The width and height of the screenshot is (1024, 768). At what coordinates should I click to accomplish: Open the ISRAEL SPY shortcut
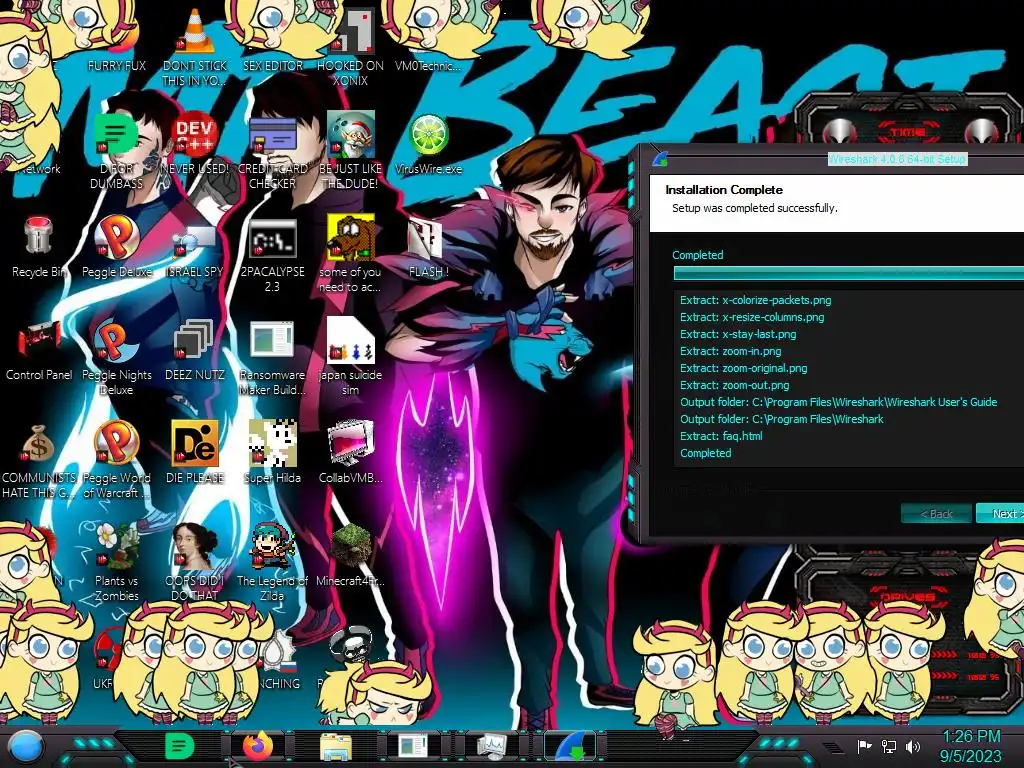coord(195,240)
